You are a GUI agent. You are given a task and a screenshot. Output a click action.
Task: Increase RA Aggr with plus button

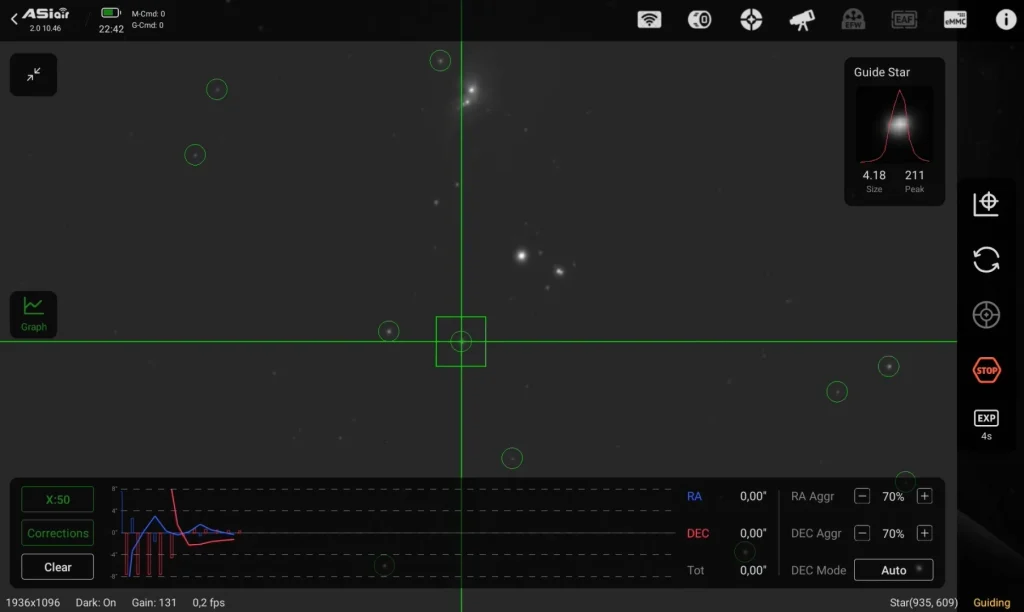click(x=924, y=496)
